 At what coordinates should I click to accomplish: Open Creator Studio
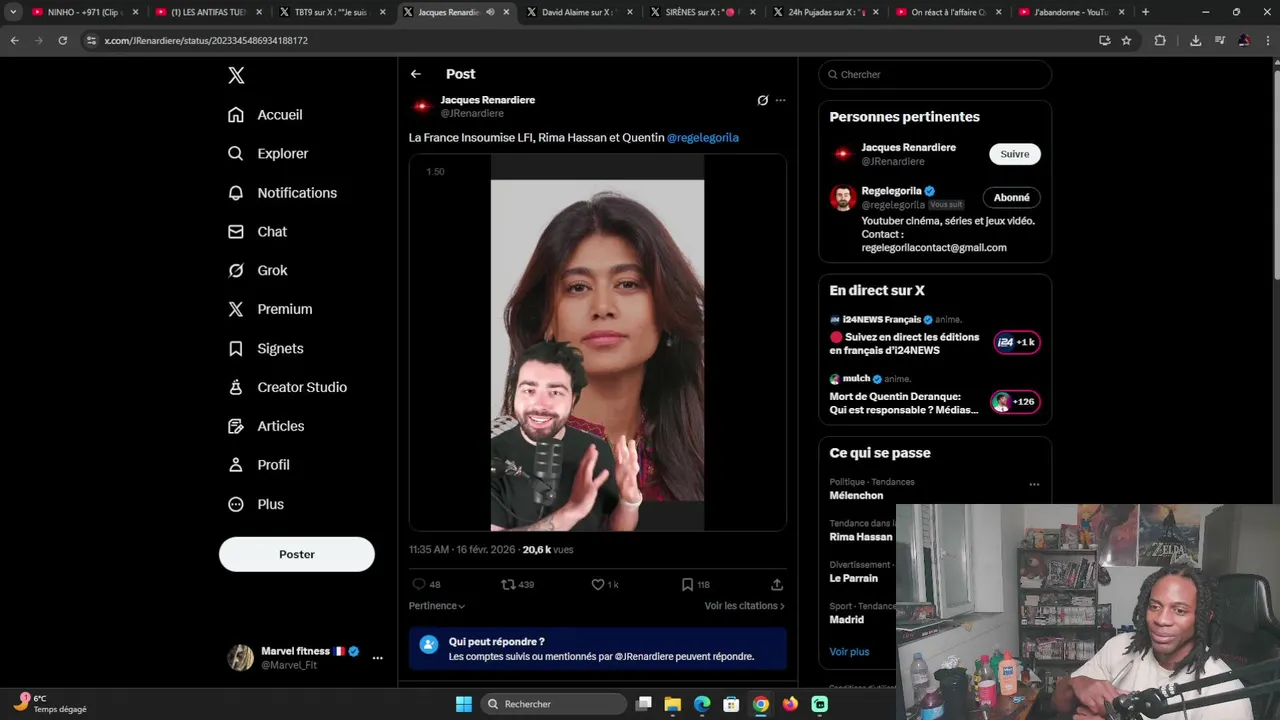287,388
